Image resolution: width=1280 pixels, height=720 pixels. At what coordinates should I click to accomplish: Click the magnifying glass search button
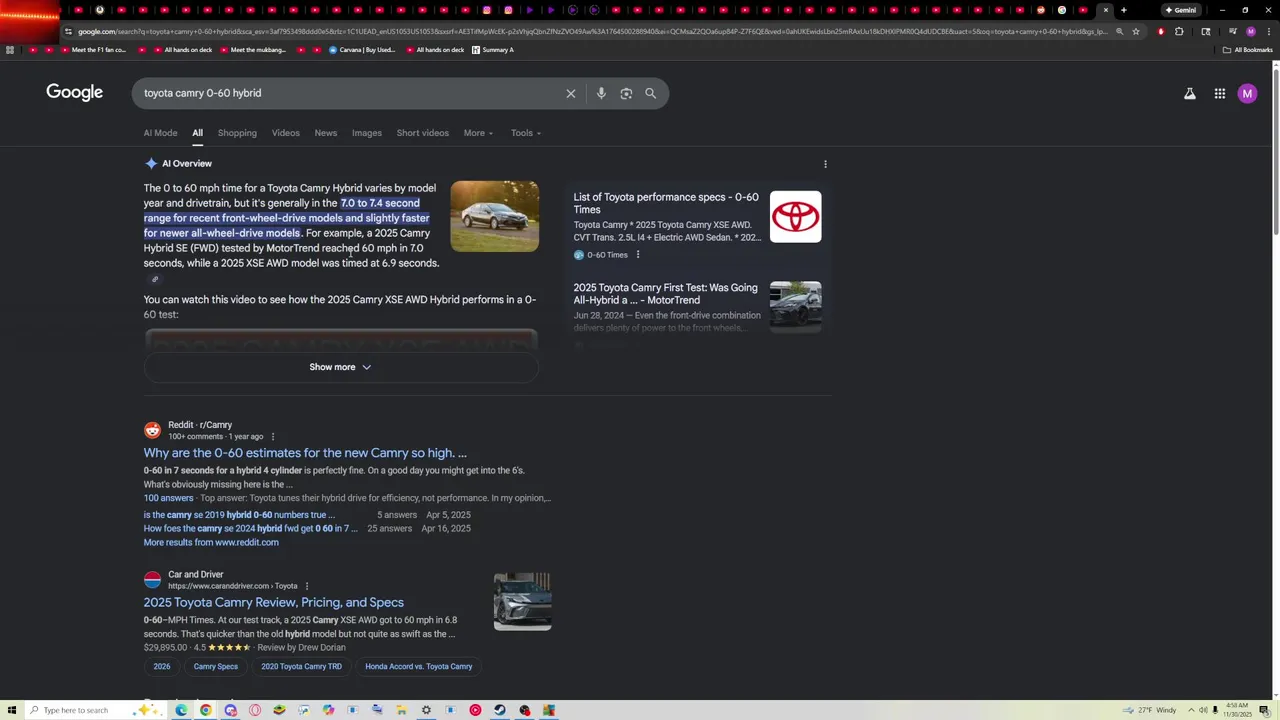coord(651,93)
